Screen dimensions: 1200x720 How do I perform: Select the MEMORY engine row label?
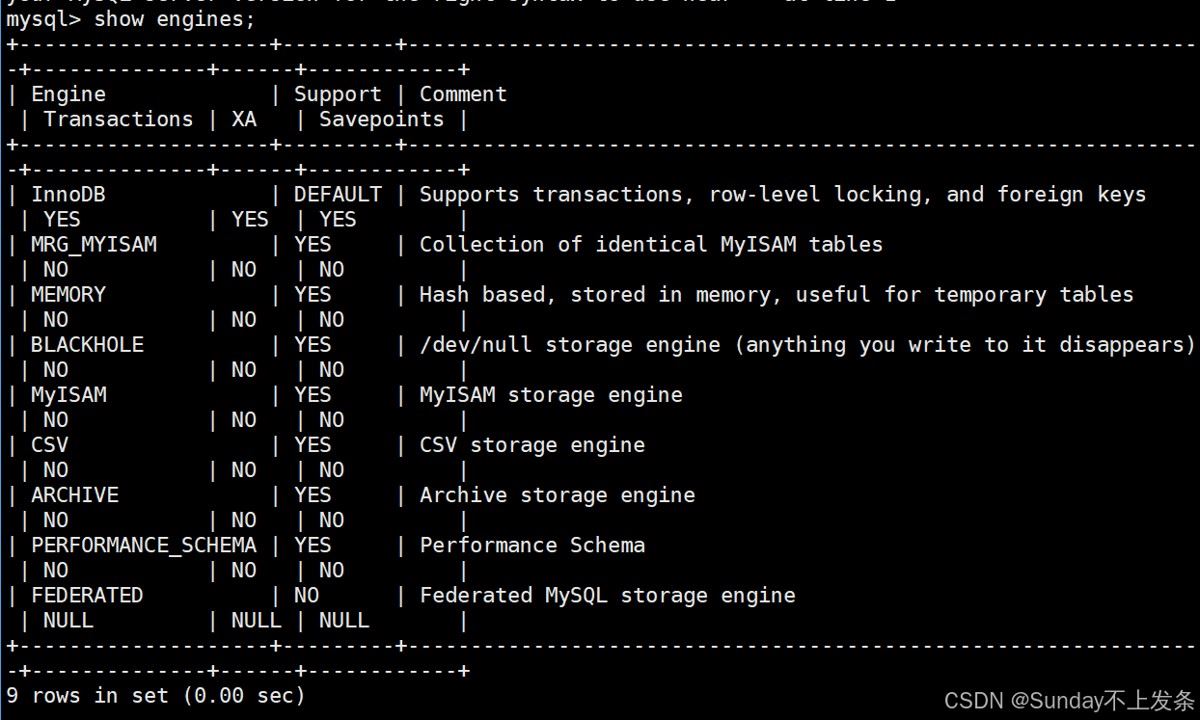[x=68, y=295]
